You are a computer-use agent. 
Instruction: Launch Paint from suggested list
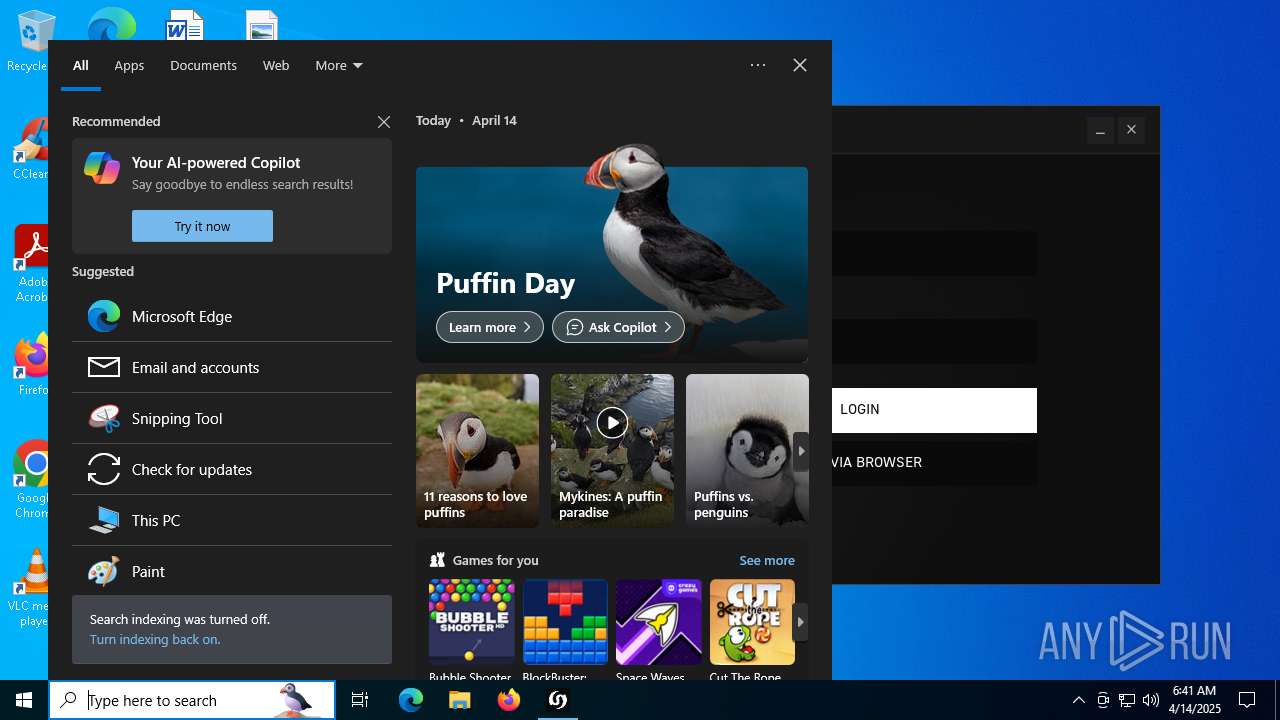click(x=232, y=571)
